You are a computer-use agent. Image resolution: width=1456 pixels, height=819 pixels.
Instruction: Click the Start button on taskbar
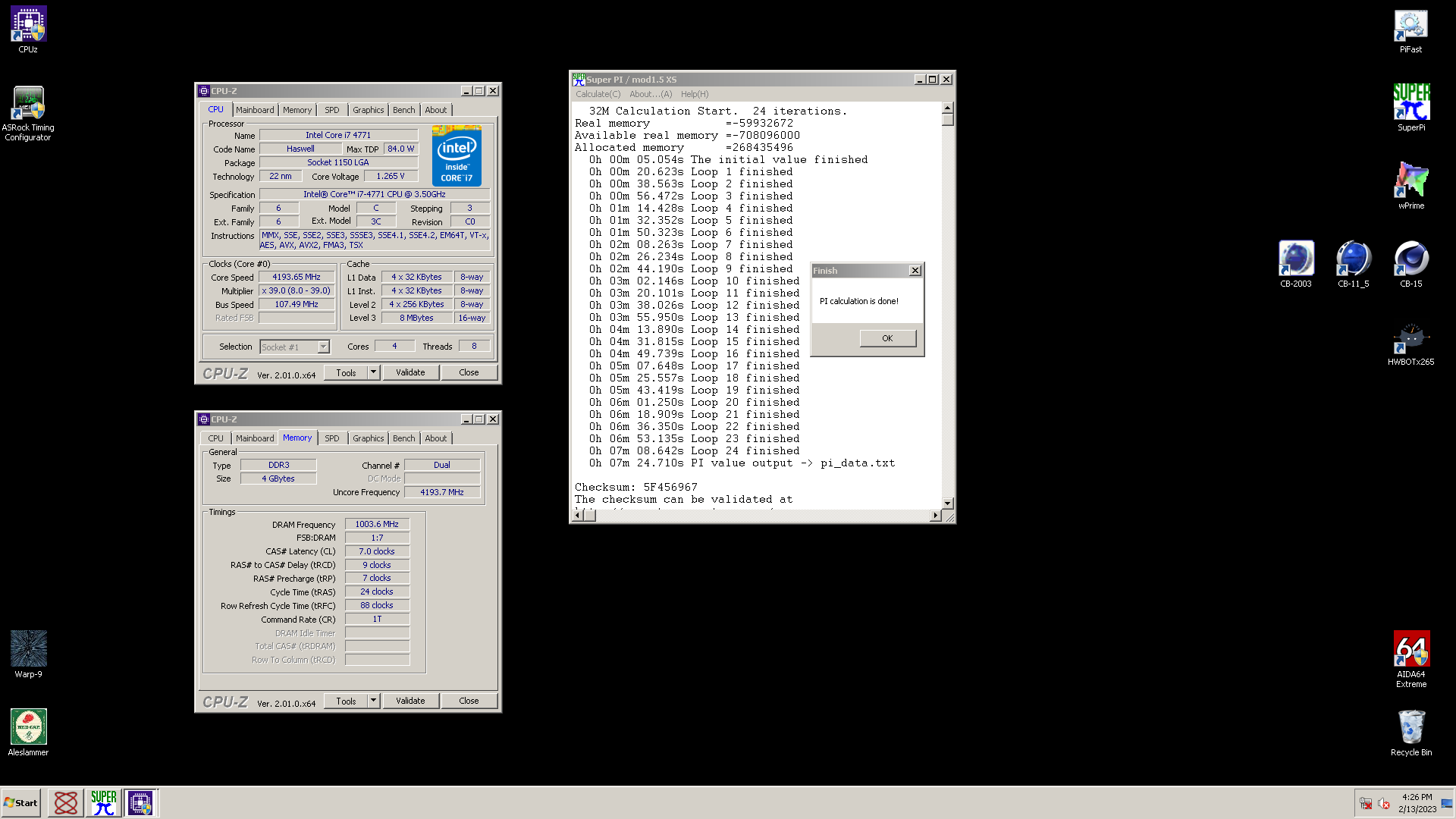coord(21,803)
